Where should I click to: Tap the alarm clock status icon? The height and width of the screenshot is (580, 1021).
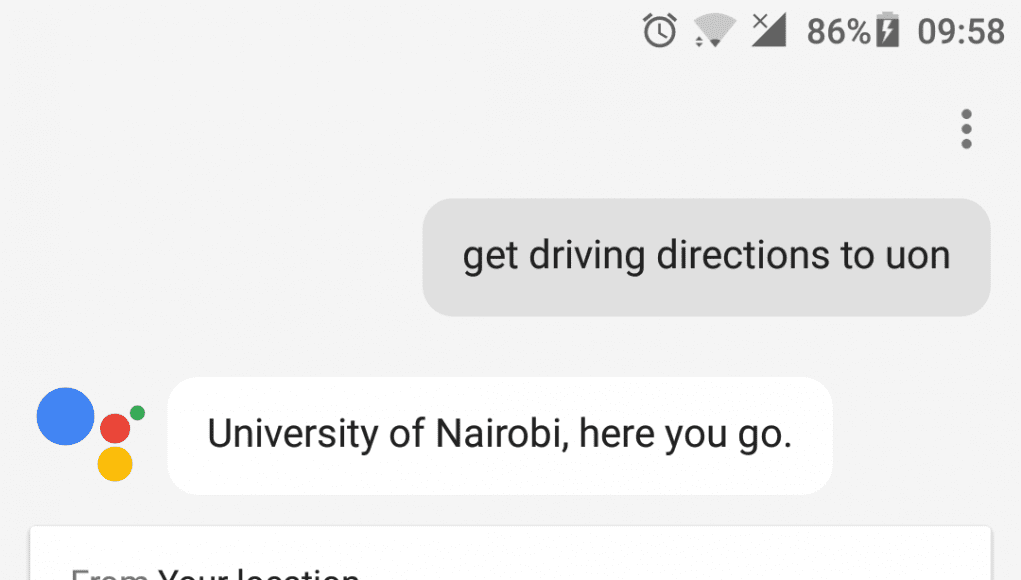click(660, 30)
